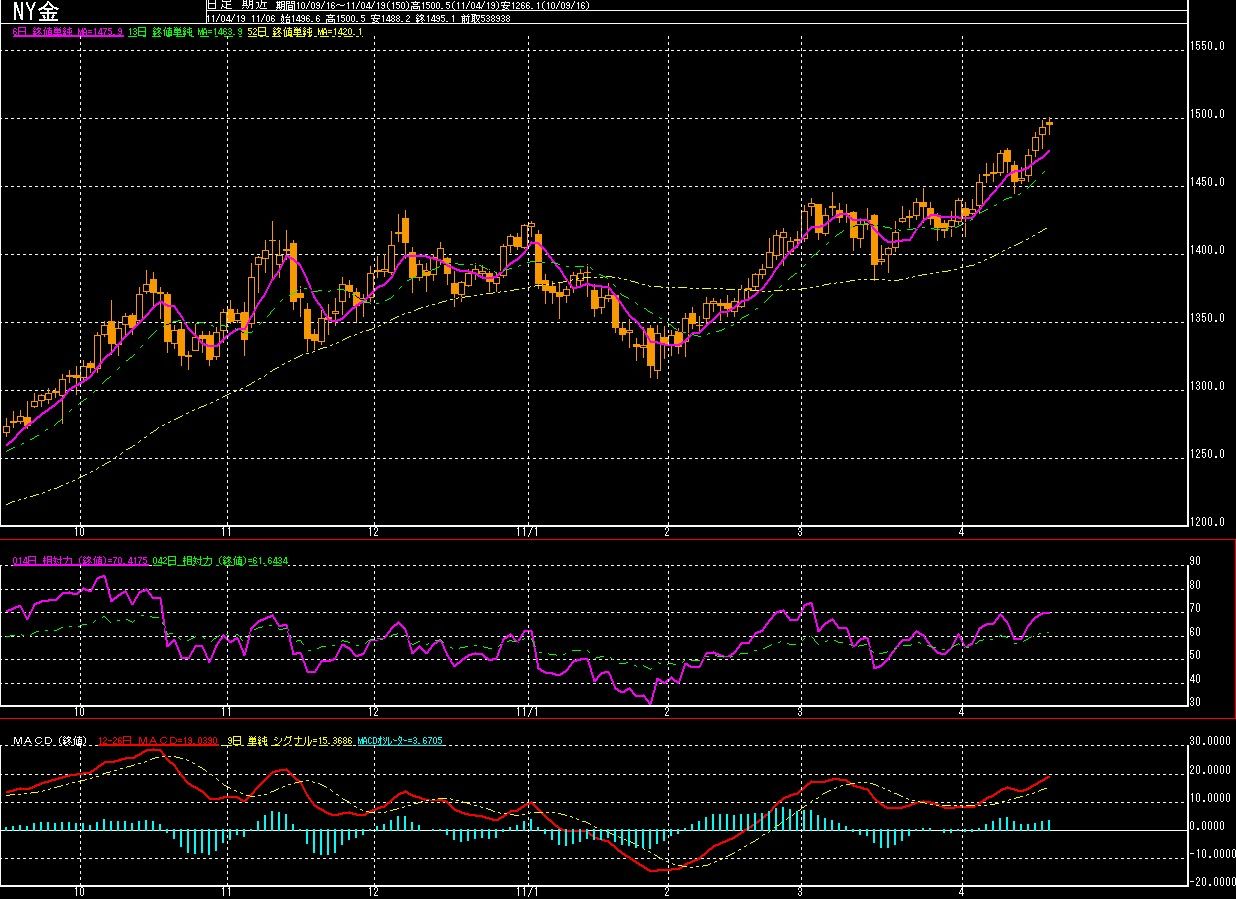1236x899 pixels.
Task: Click the 1350.0 price axis label
Action: click(1209, 319)
